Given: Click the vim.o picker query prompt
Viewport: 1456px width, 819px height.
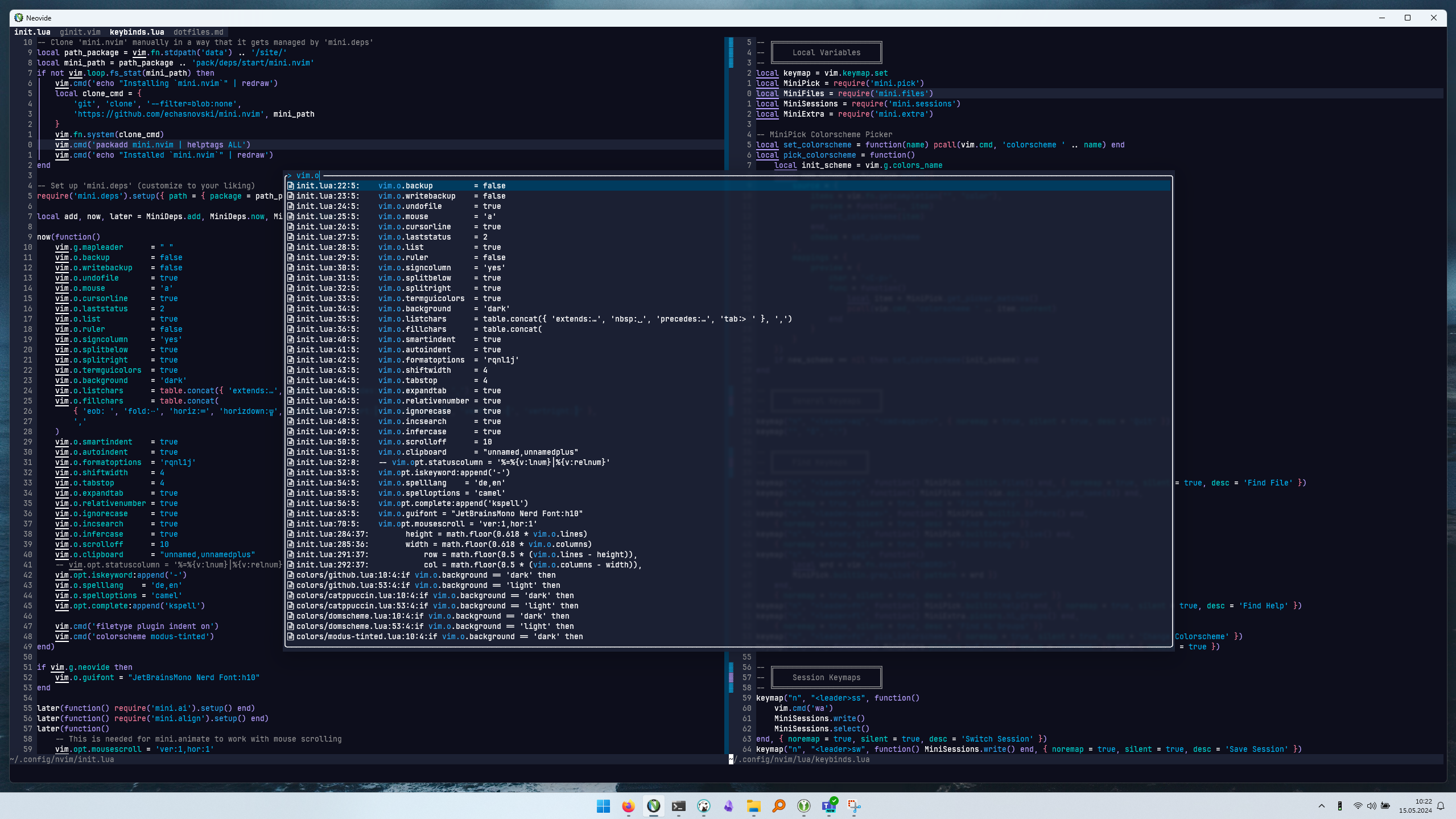Looking at the screenshot, I should (308, 175).
